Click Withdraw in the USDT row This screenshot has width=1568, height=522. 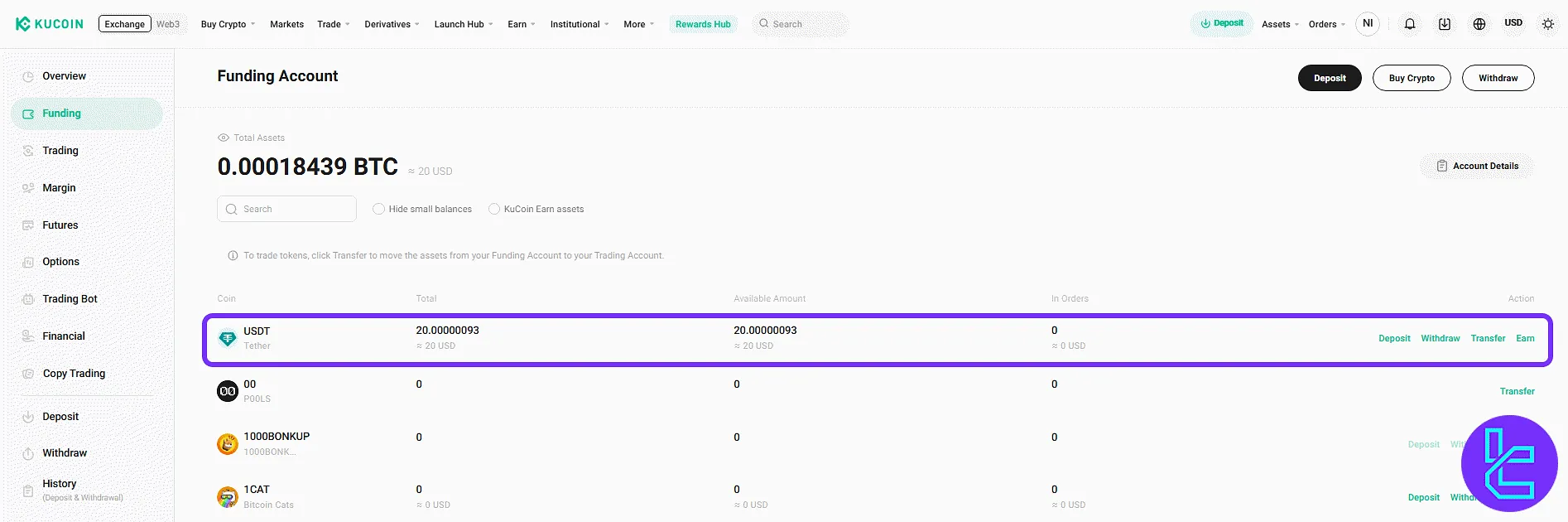pos(1441,338)
